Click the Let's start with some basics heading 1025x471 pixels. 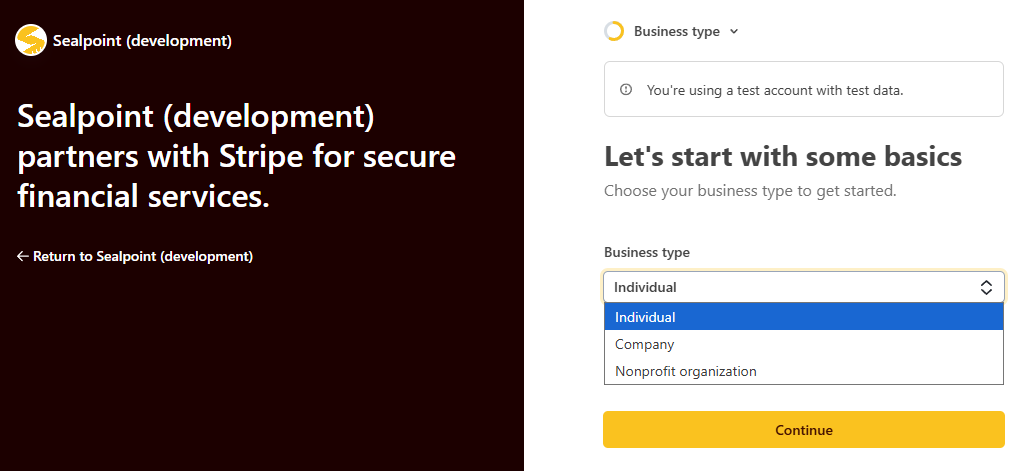(x=783, y=157)
